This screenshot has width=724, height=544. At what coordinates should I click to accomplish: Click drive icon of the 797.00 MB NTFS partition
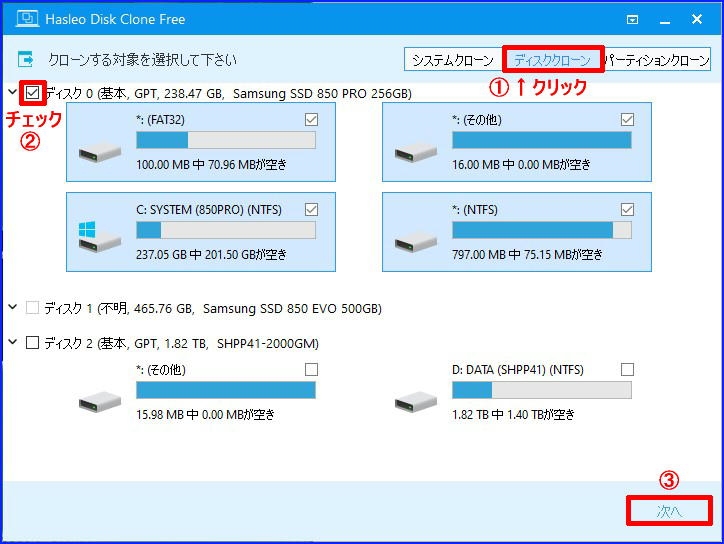click(x=416, y=242)
